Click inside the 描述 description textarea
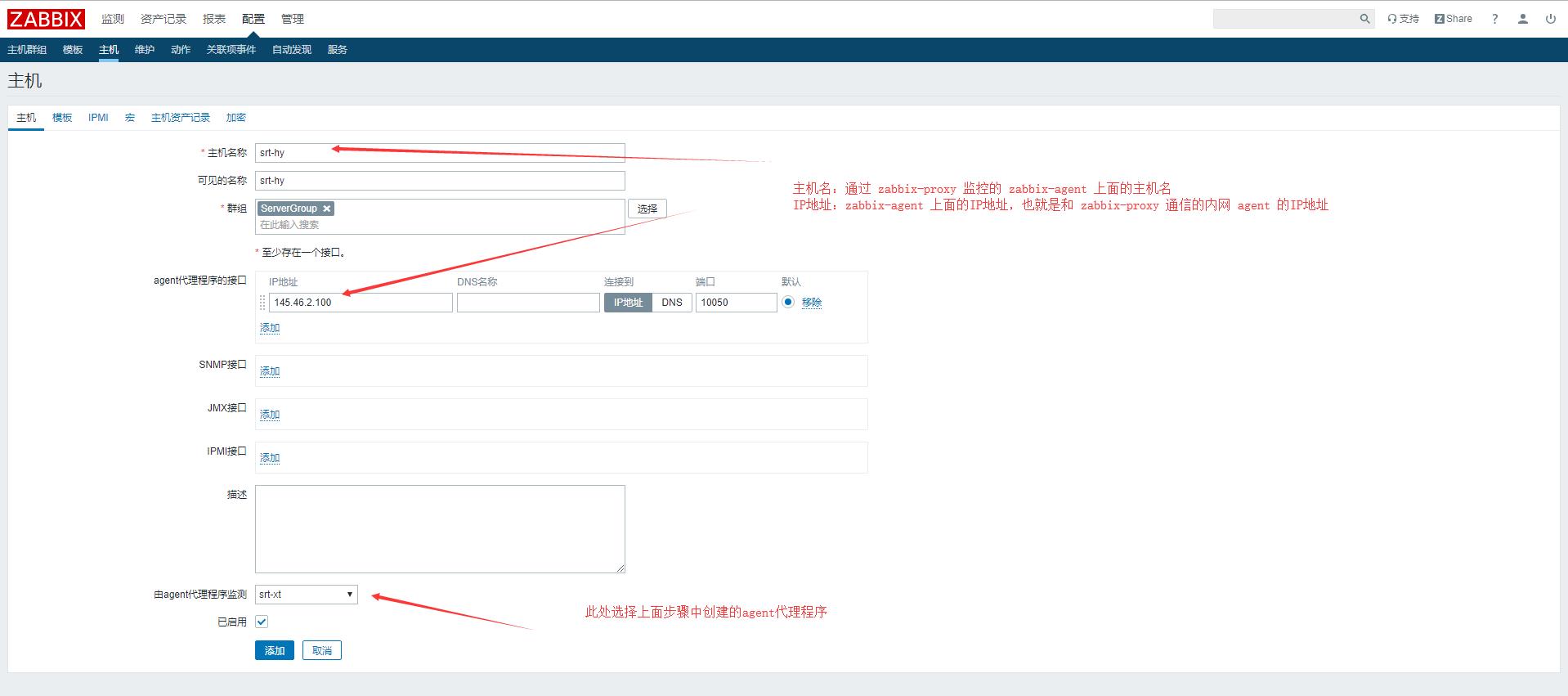Screen dimensions: 1568x696 coord(440,529)
